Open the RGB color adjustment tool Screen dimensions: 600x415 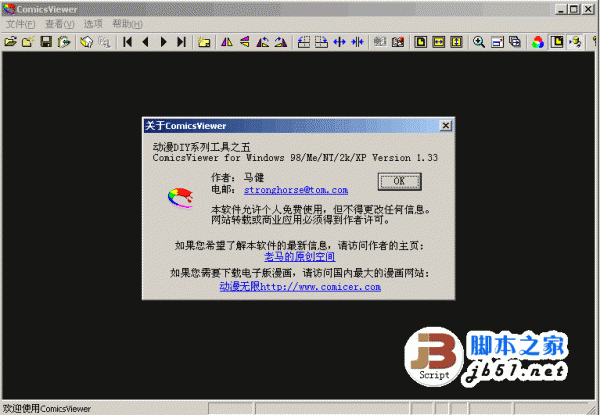538,42
